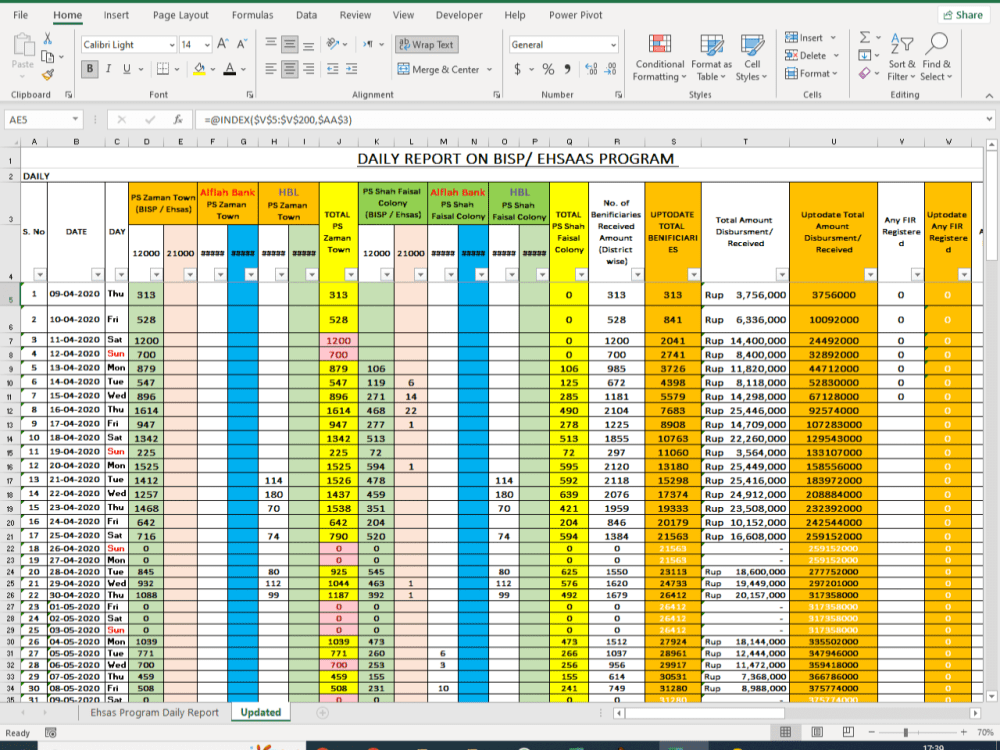Switch to Insert ribbon tab
This screenshot has height=750, width=1000.
click(x=116, y=15)
